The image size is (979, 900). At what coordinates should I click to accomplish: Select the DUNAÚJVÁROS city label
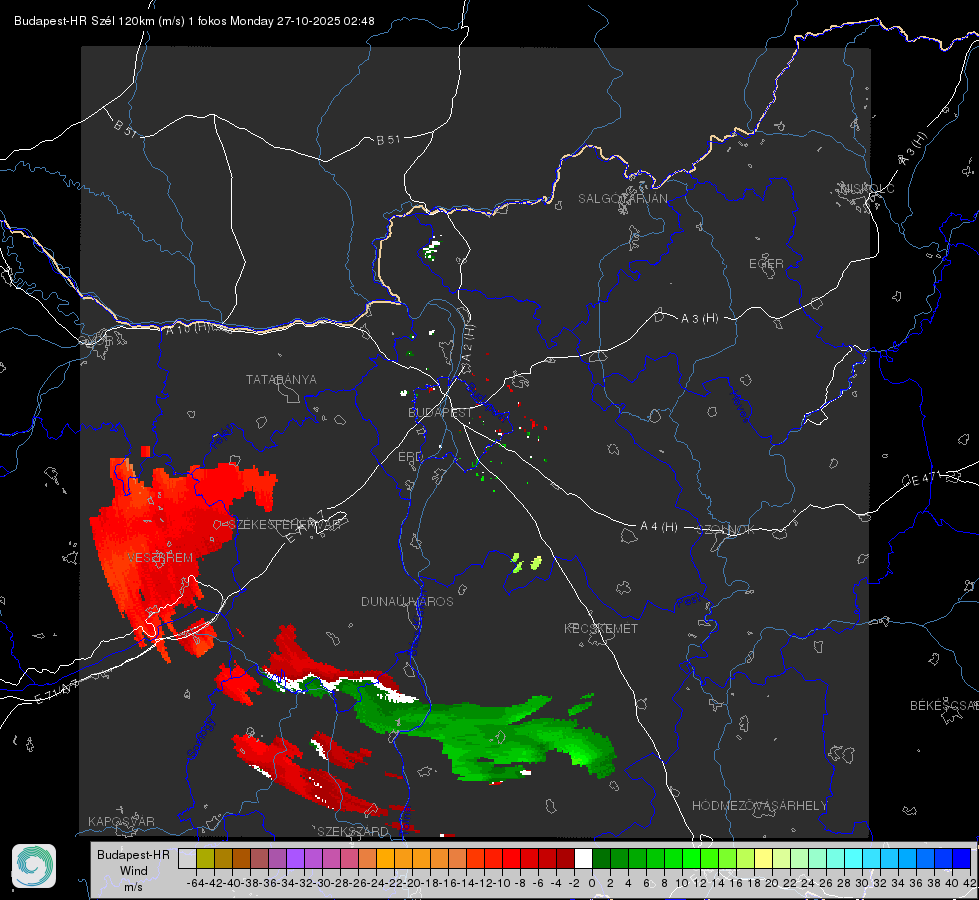click(x=407, y=601)
